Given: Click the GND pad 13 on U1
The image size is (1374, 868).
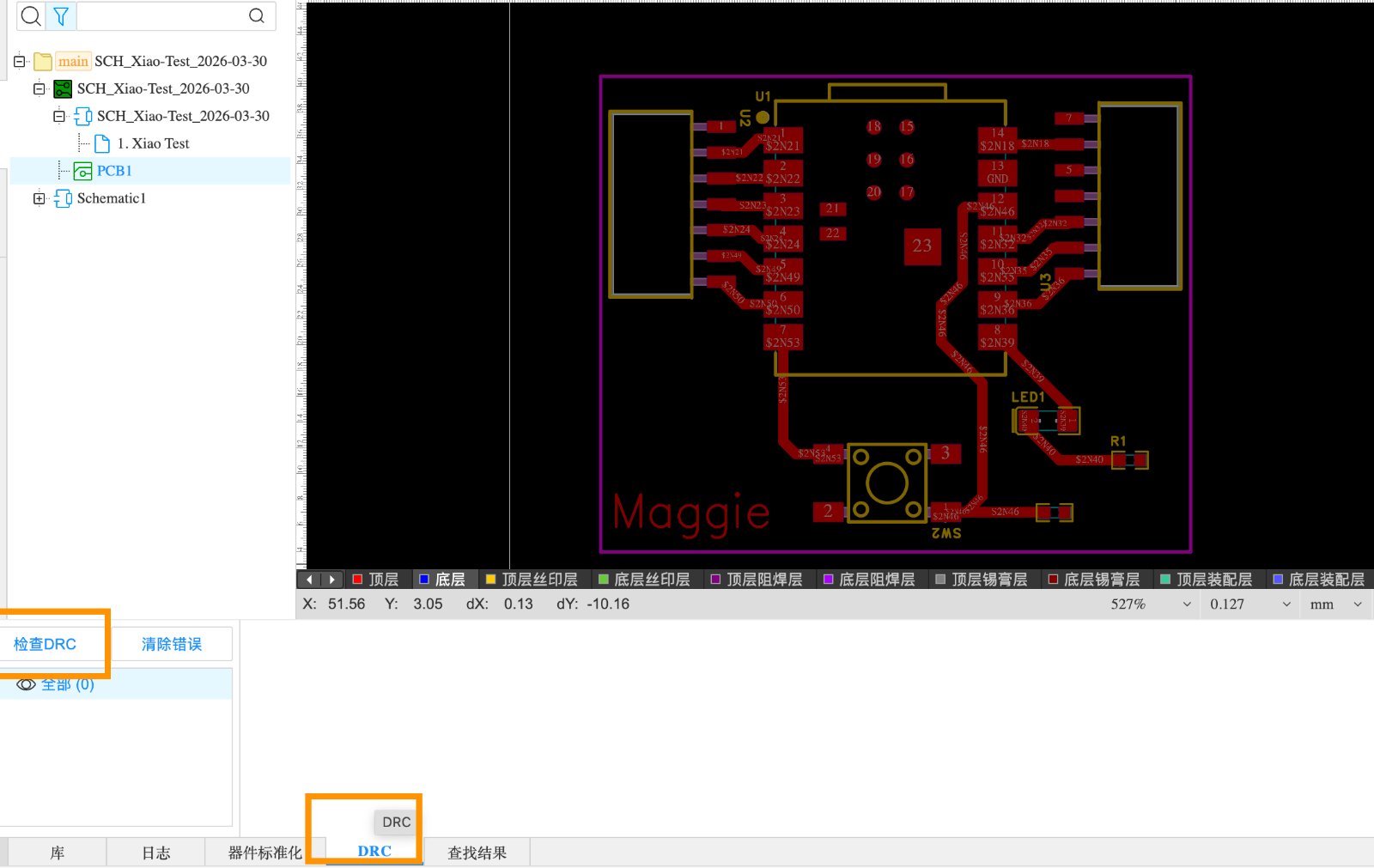Looking at the screenshot, I should click(x=997, y=172).
